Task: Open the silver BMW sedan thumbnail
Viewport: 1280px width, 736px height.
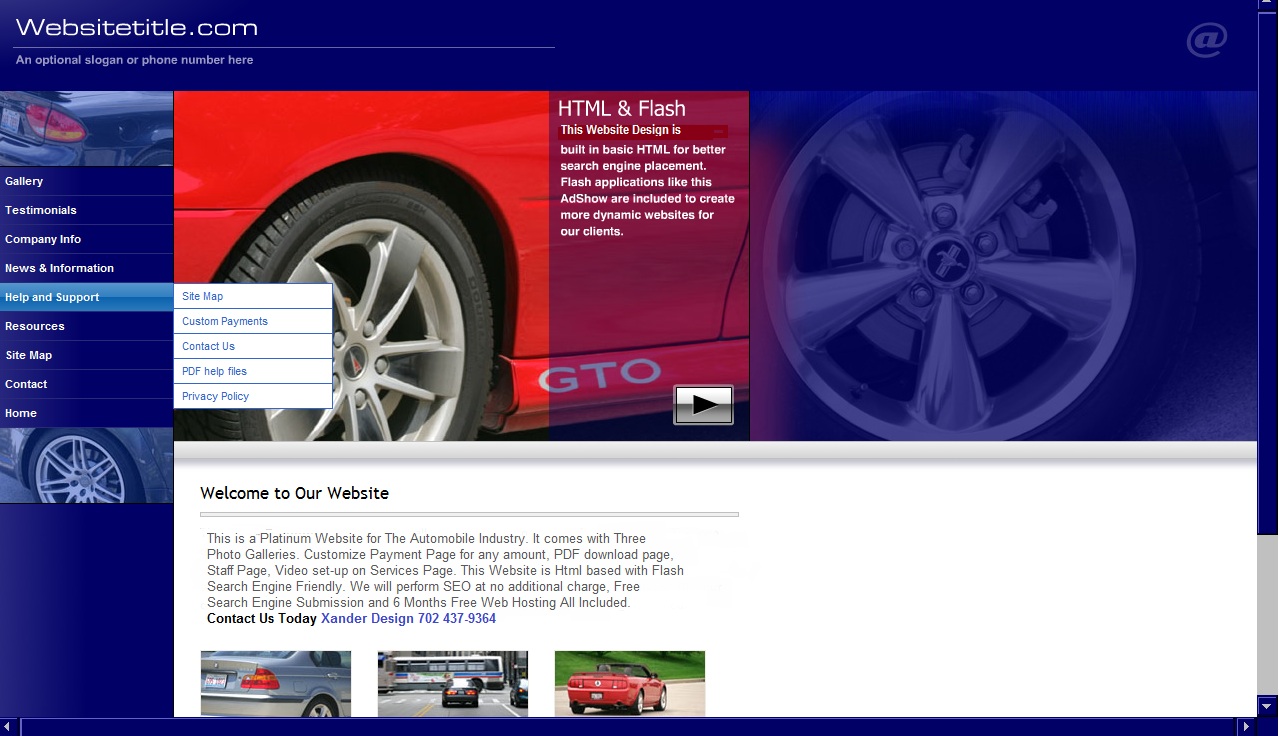Action: pos(276,683)
